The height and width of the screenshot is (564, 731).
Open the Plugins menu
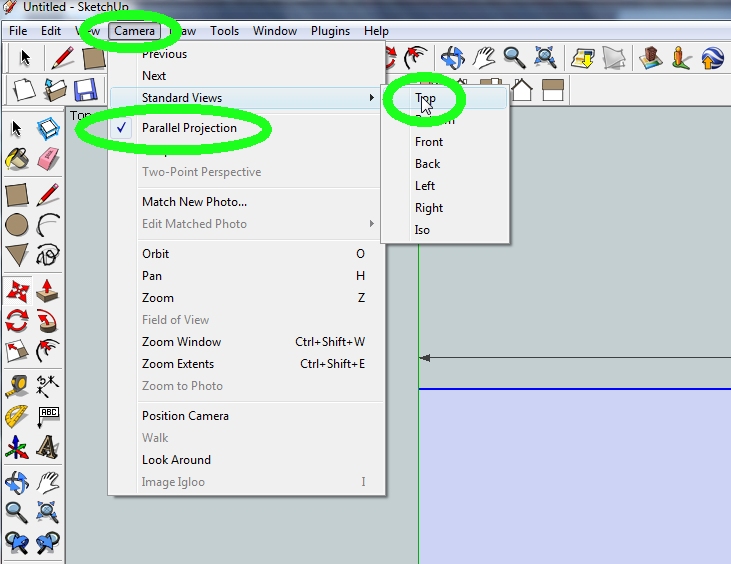tap(330, 31)
